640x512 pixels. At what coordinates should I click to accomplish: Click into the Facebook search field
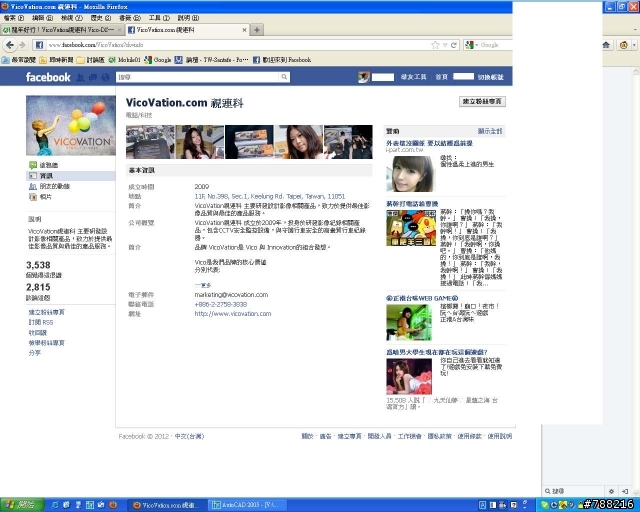[x=198, y=77]
